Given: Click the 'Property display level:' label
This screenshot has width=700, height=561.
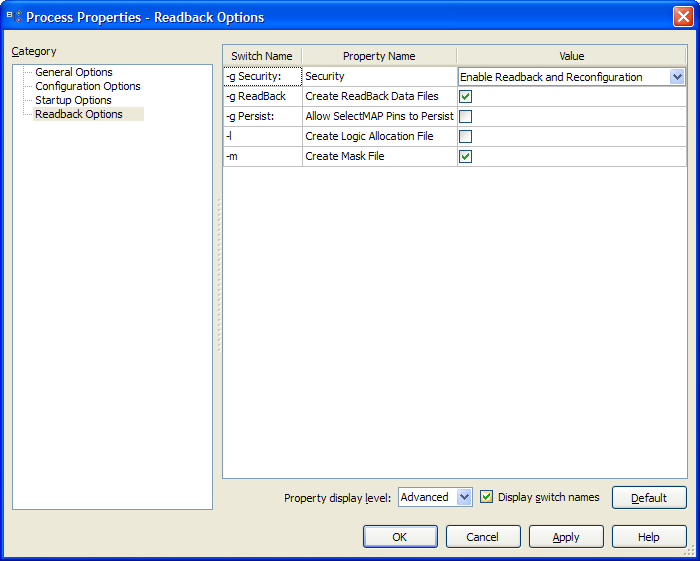Looking at the screenshot, I should pos(338,498).
